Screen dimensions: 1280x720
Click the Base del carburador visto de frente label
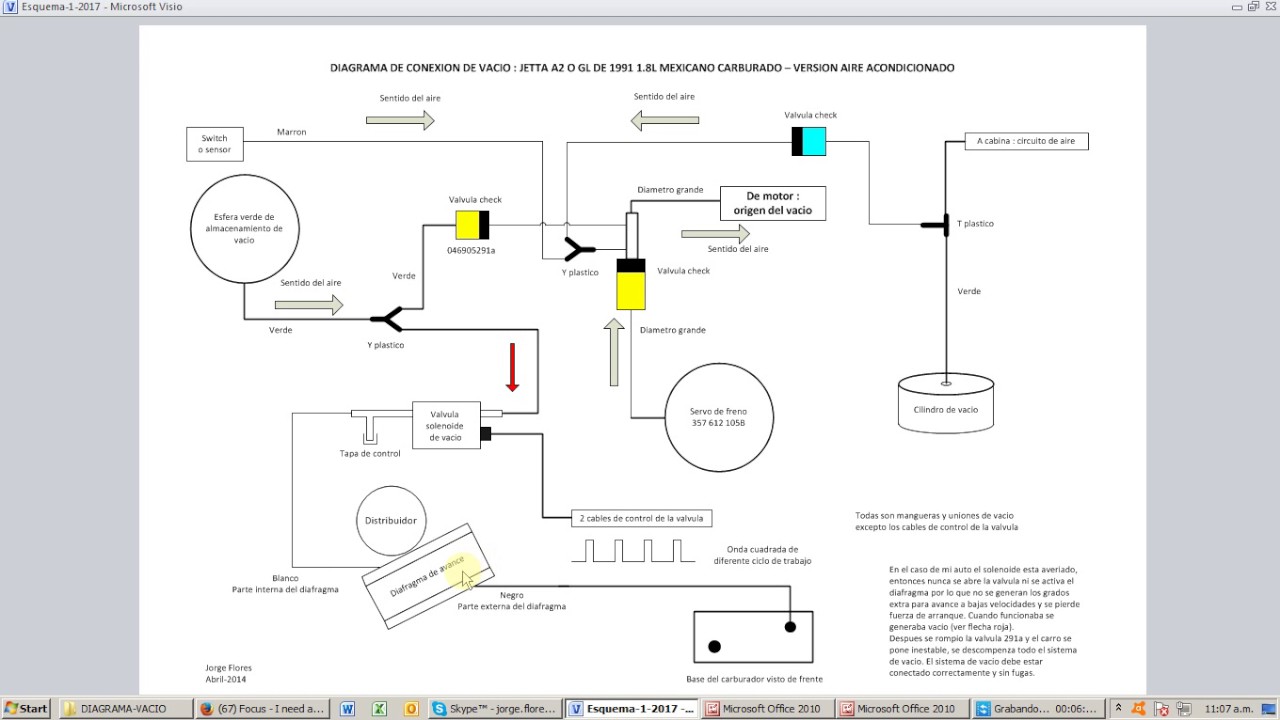(755, 679)
